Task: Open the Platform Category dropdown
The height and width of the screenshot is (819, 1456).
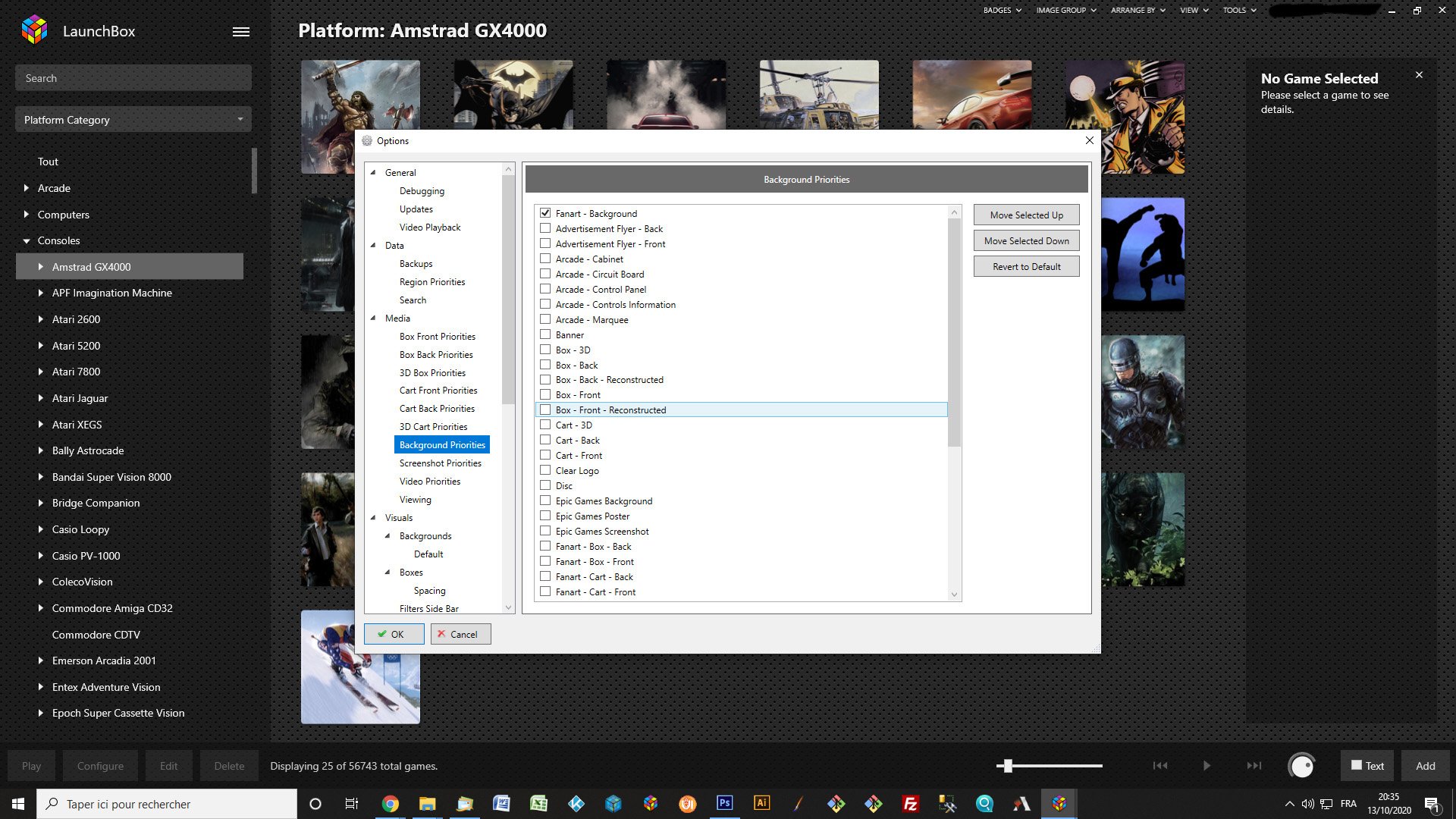Action: 133,120
